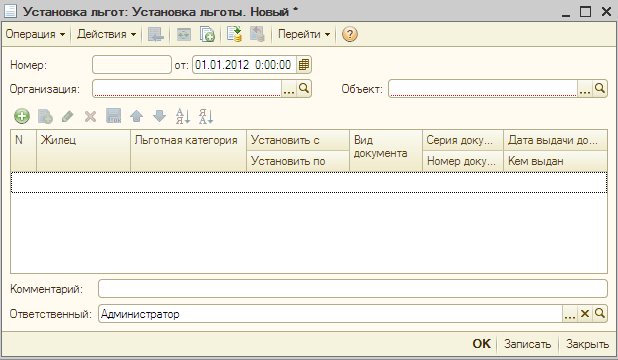Clear the Ответственный field with X
The image size is (618, 360).
click(585, 314)
